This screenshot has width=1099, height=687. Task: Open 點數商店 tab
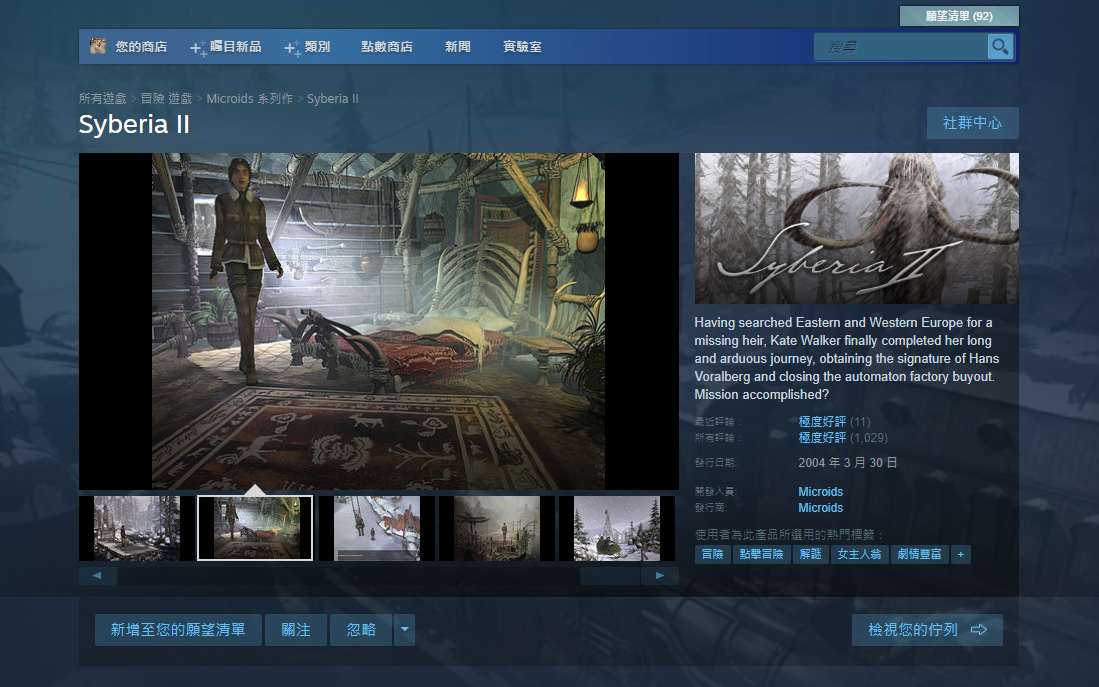387,46
